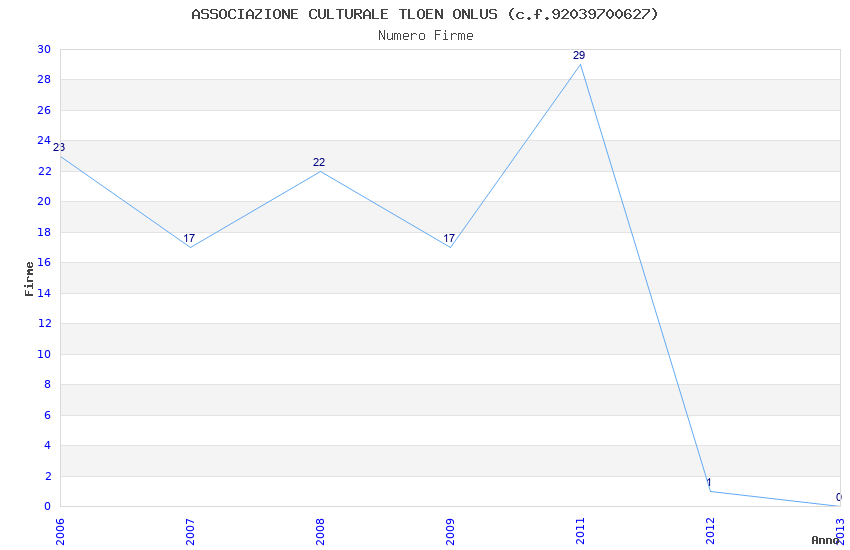The height and width of the screenshot is (550, 850).
Task: Click the y-axis tick value 10
Action: pyautogui.click(x=44, y=354)
